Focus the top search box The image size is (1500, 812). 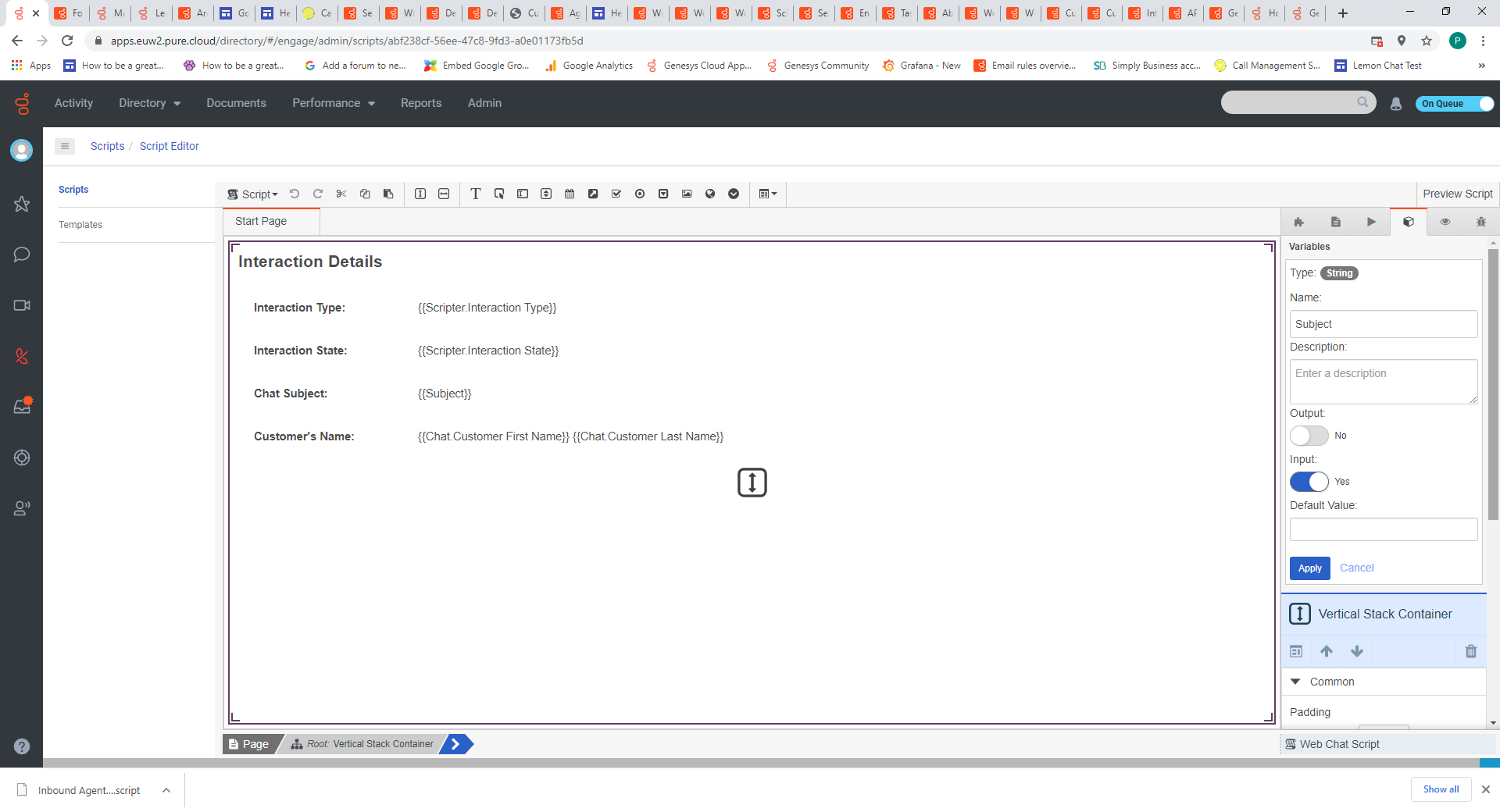(x=1298, y=102)
